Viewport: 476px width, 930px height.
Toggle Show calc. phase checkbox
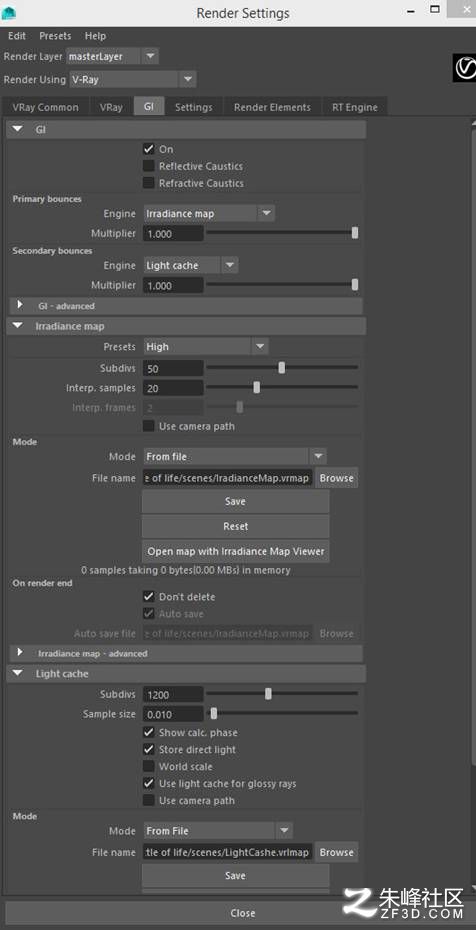tap(149, 732)
